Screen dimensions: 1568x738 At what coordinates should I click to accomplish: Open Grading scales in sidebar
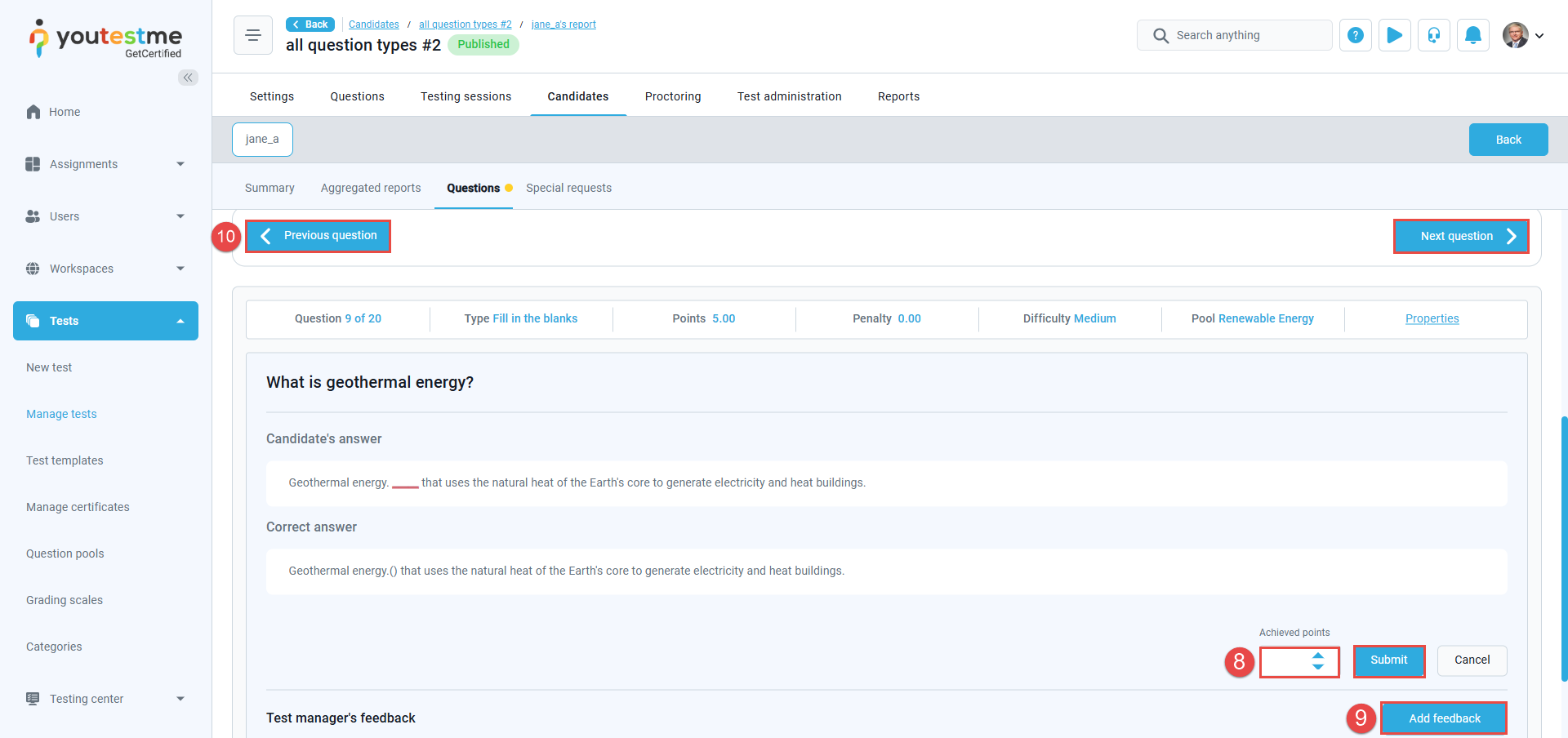point(65,600)
